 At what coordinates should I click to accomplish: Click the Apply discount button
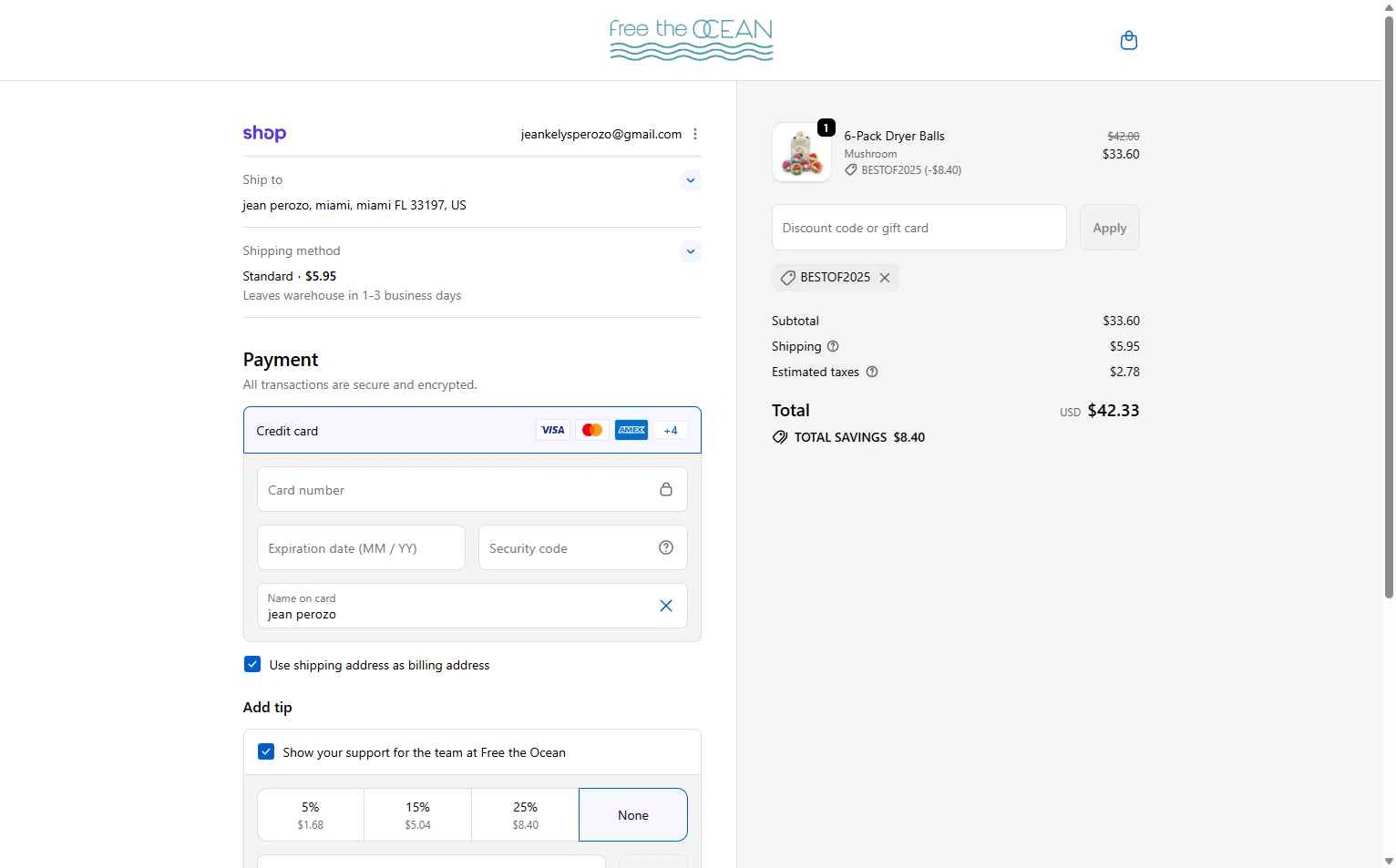1110,228
